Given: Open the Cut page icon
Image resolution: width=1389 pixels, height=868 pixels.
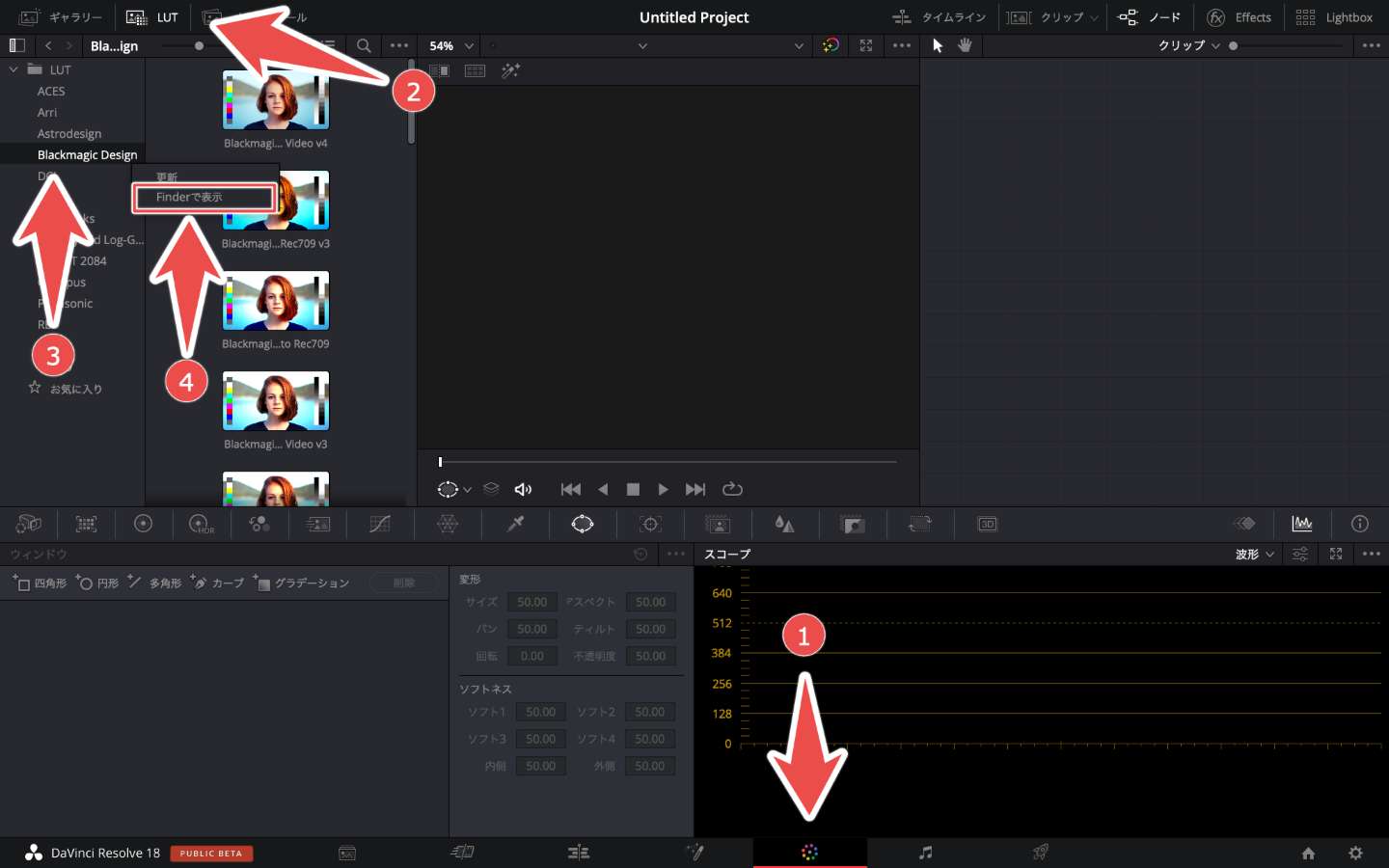Looking at the screenshot, I should [x=463, y=853].
